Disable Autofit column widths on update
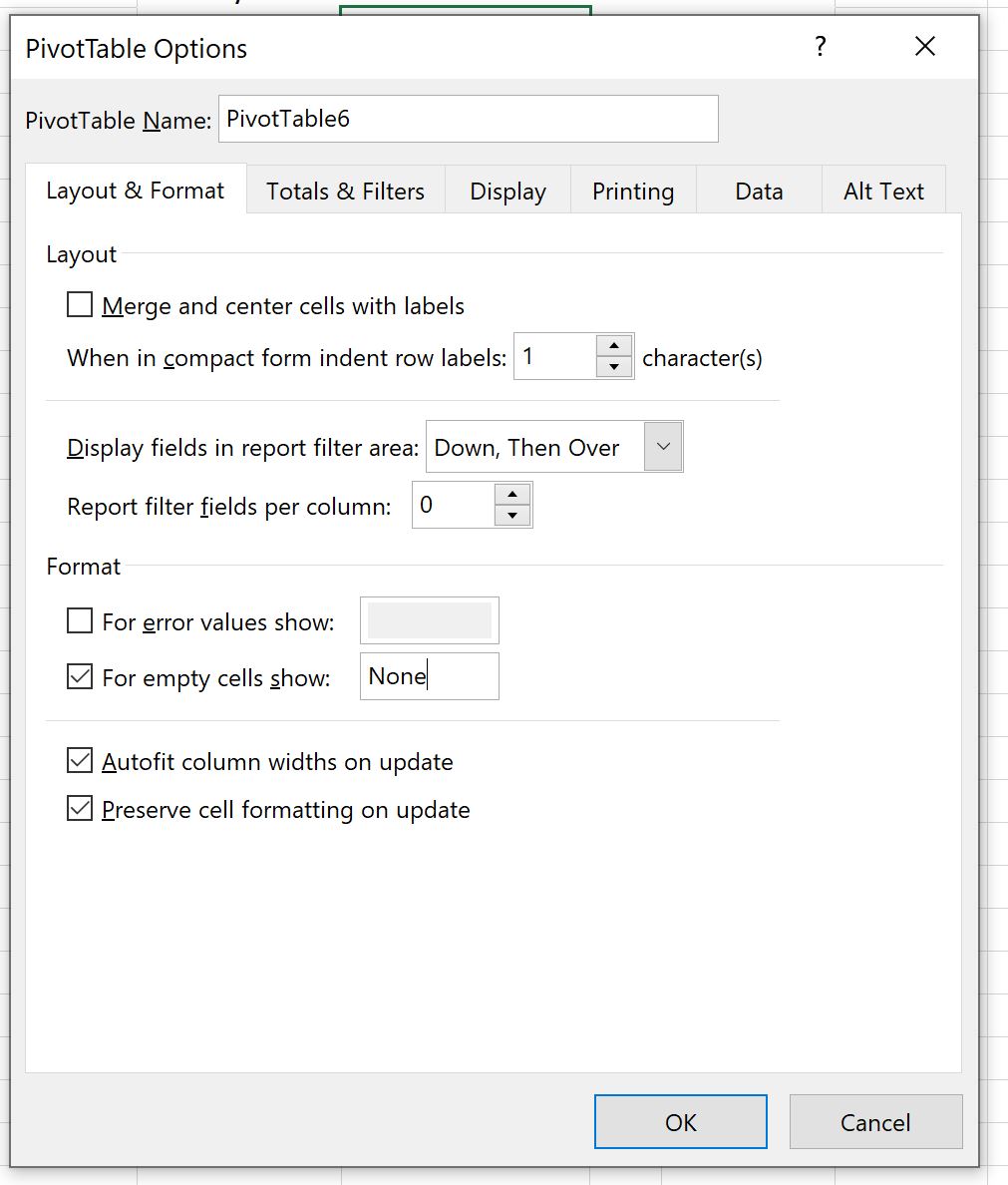Screen dimensions: 1008x1185 pos(80,761)
